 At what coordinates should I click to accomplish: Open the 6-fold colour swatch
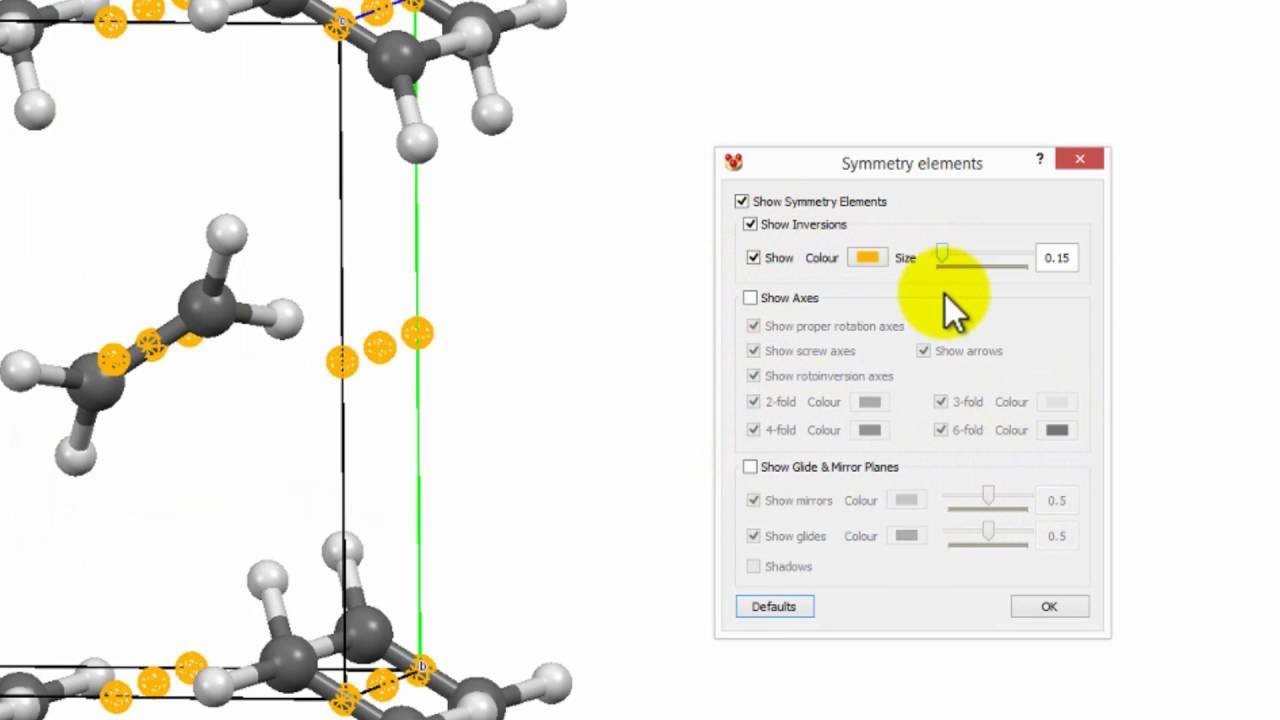coord(1057,430)
